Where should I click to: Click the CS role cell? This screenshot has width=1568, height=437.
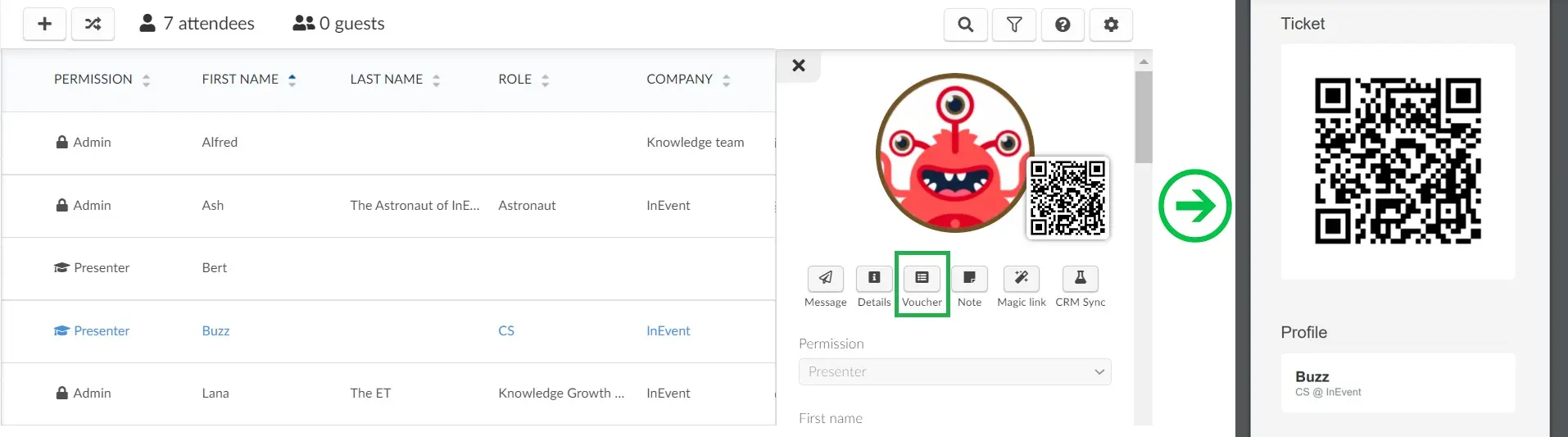point(506,331)
